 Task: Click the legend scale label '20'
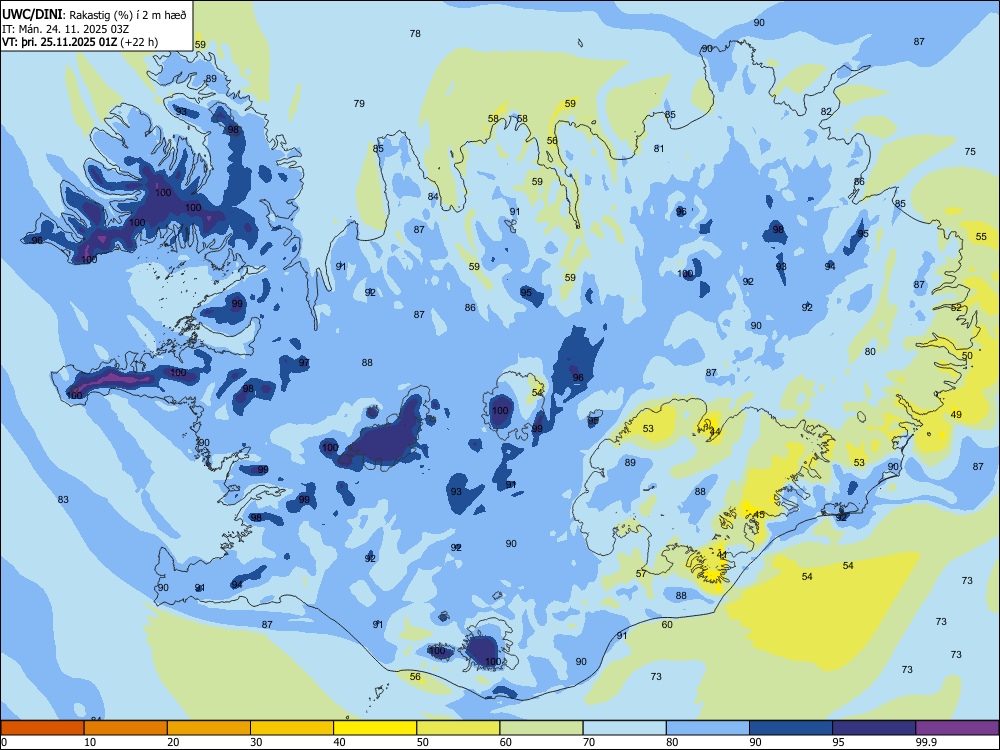tap(173, 742)
